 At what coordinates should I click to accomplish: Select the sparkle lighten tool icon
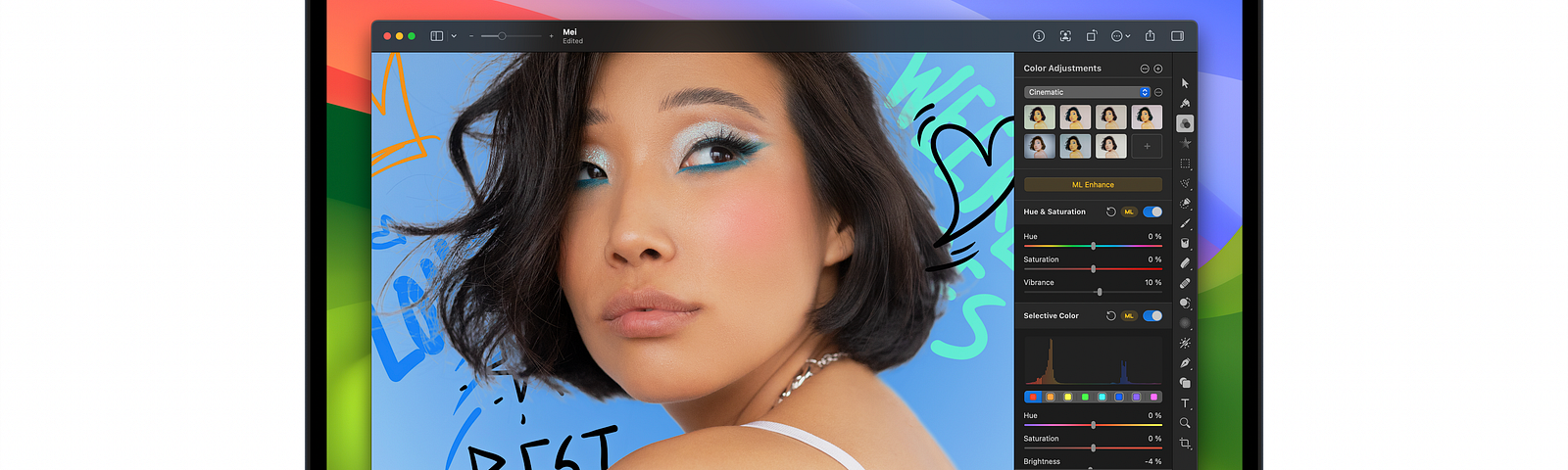(1185, 343)
